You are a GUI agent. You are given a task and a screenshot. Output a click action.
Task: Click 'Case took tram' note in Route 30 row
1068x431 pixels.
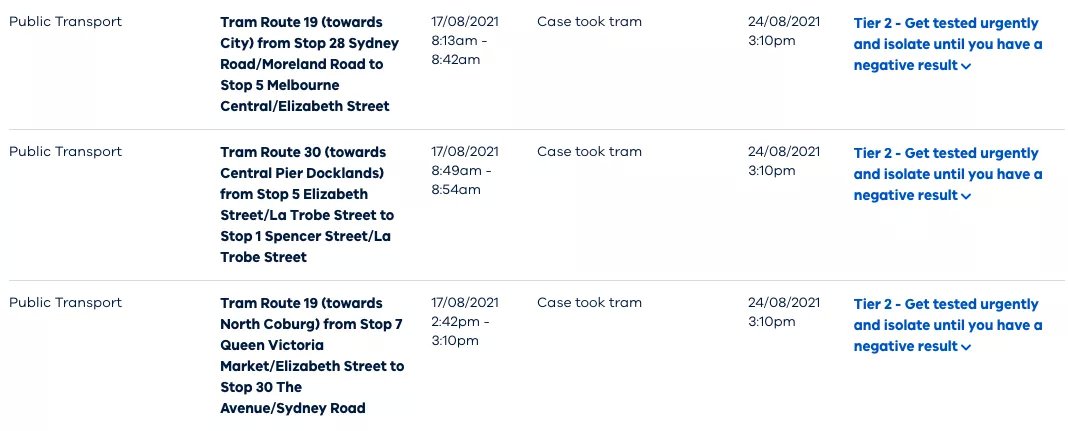click(x=589, y=151)
